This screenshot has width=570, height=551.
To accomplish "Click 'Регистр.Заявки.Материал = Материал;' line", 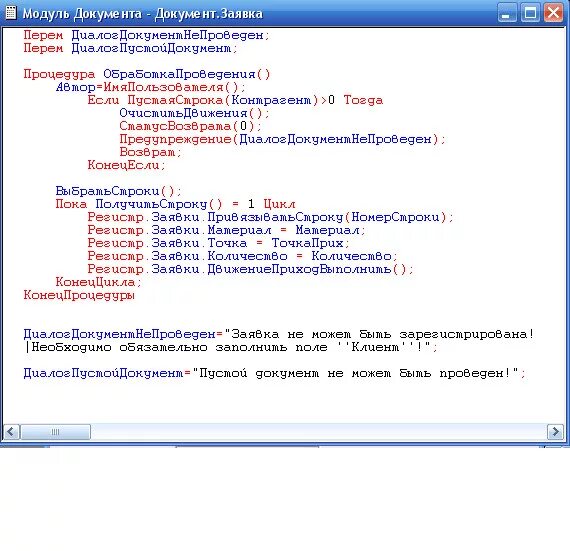I will tap(226, 230).
